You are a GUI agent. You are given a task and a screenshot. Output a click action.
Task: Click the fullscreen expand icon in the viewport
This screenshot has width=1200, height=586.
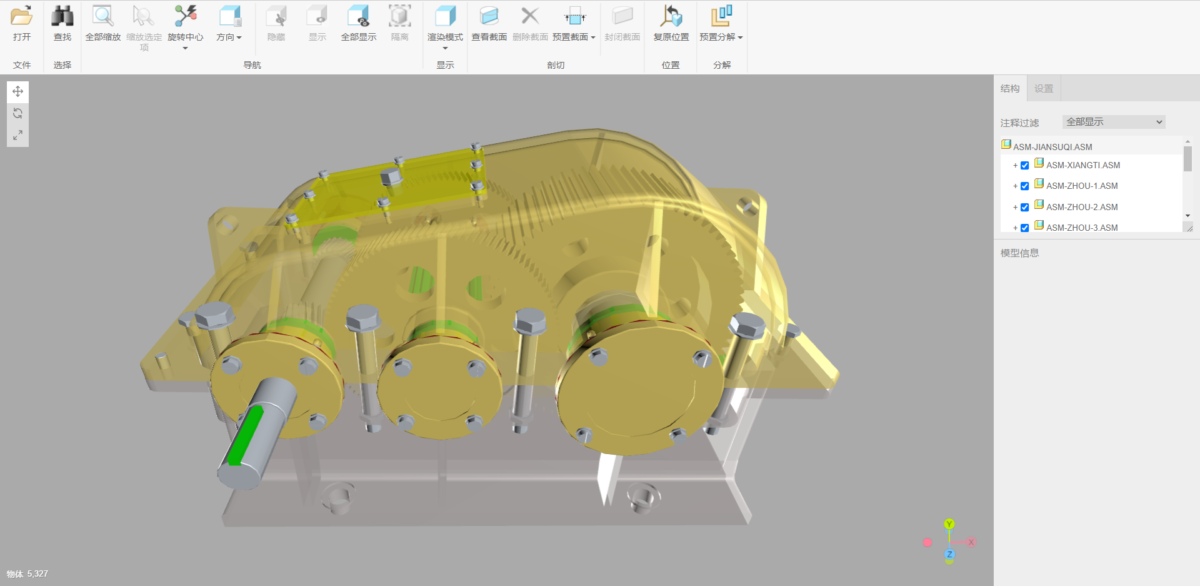[18, 135]
